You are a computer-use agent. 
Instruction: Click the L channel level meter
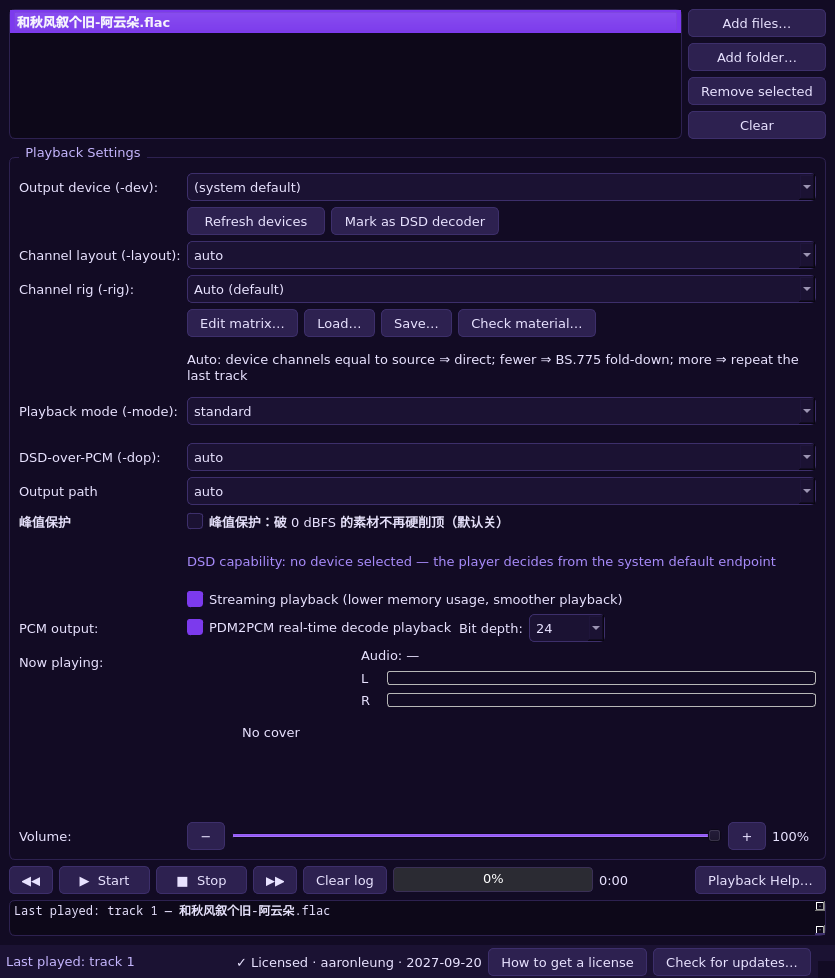601,678
